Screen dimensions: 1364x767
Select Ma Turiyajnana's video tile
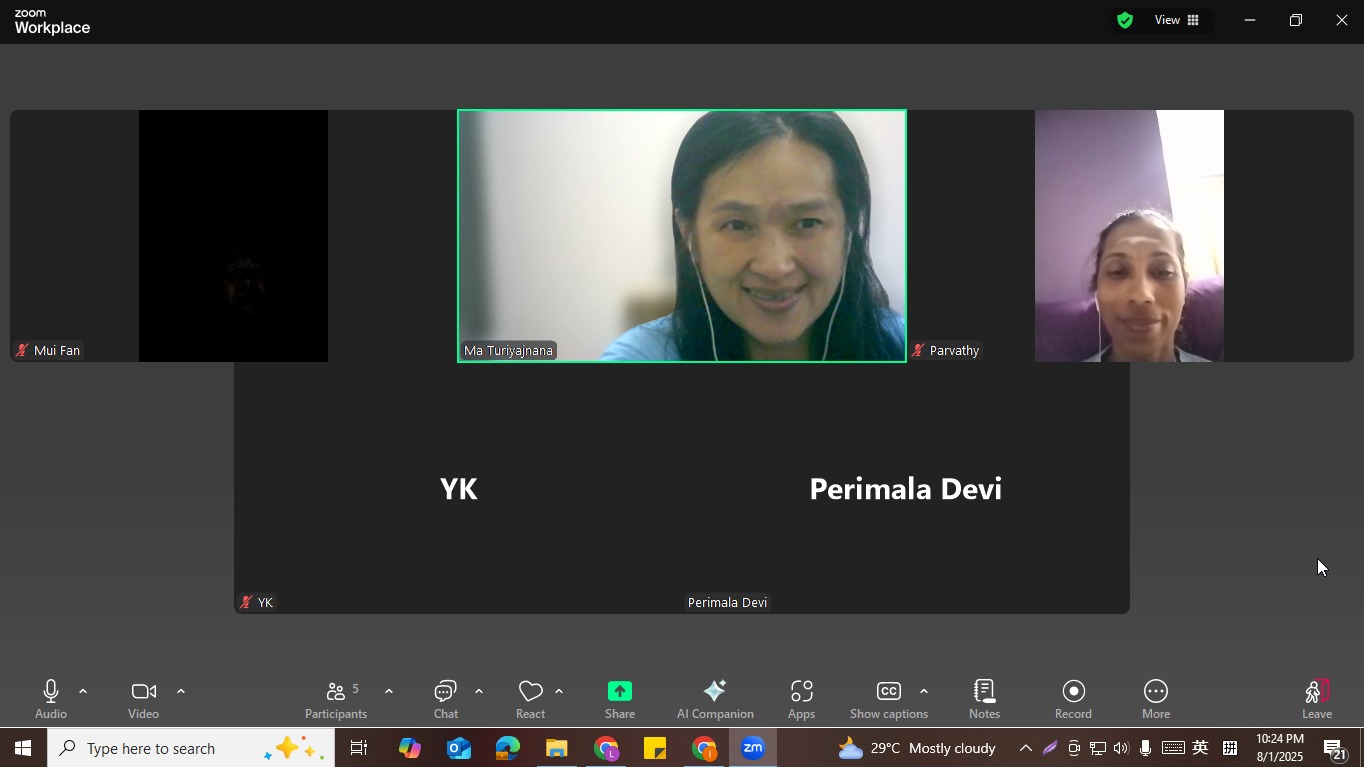point(682,235)
